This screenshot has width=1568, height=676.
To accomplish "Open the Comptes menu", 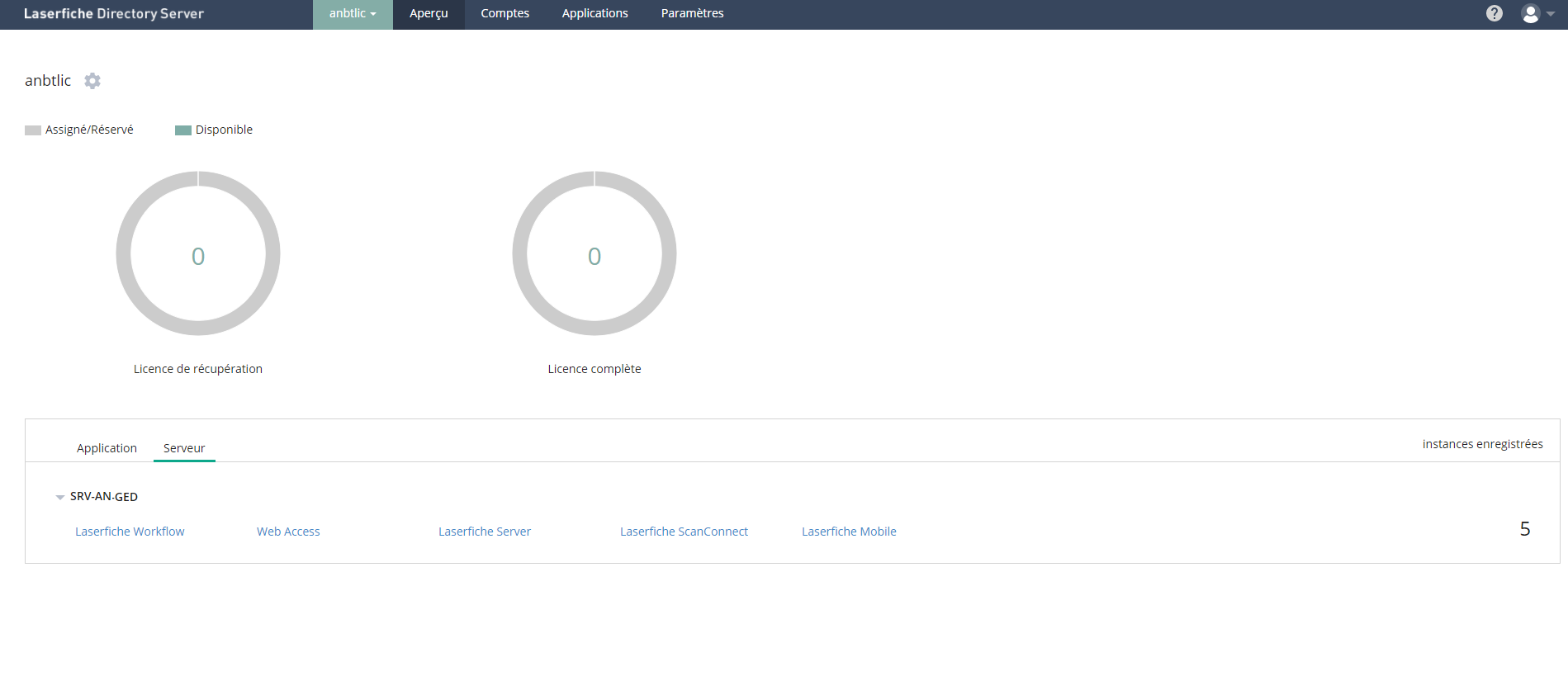I will [505, 14].
